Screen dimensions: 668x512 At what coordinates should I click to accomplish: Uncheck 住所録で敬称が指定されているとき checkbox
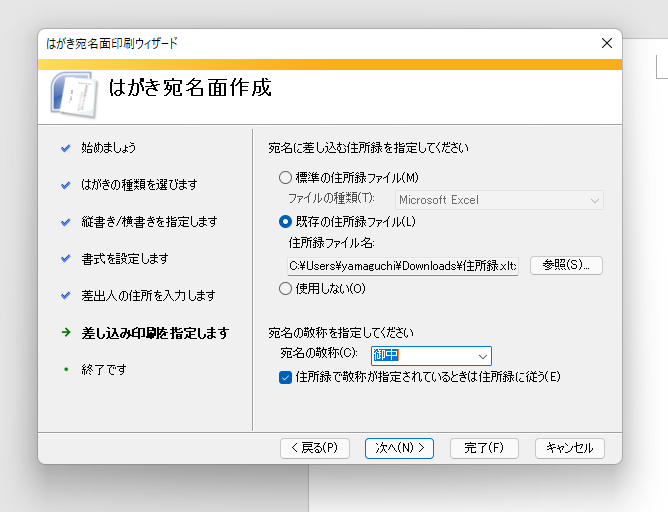pos(285,377)
